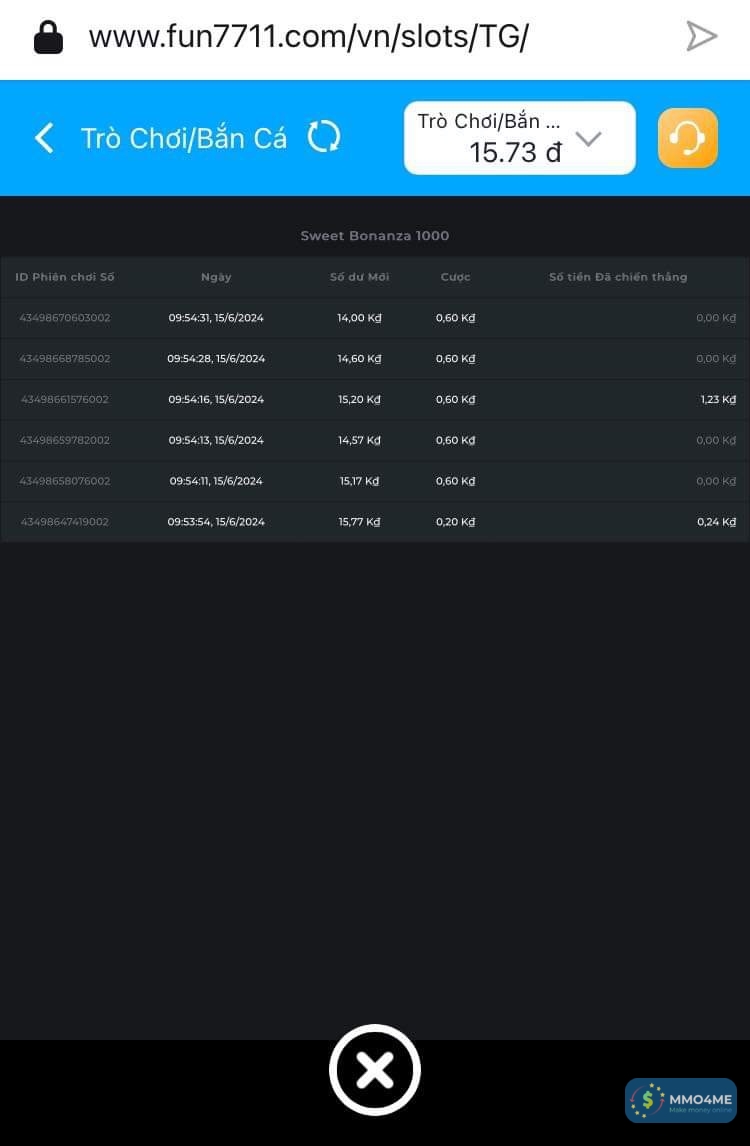Click the padlock security icon
Viewport: 750px width, 1146px height.
pos(48,37)
